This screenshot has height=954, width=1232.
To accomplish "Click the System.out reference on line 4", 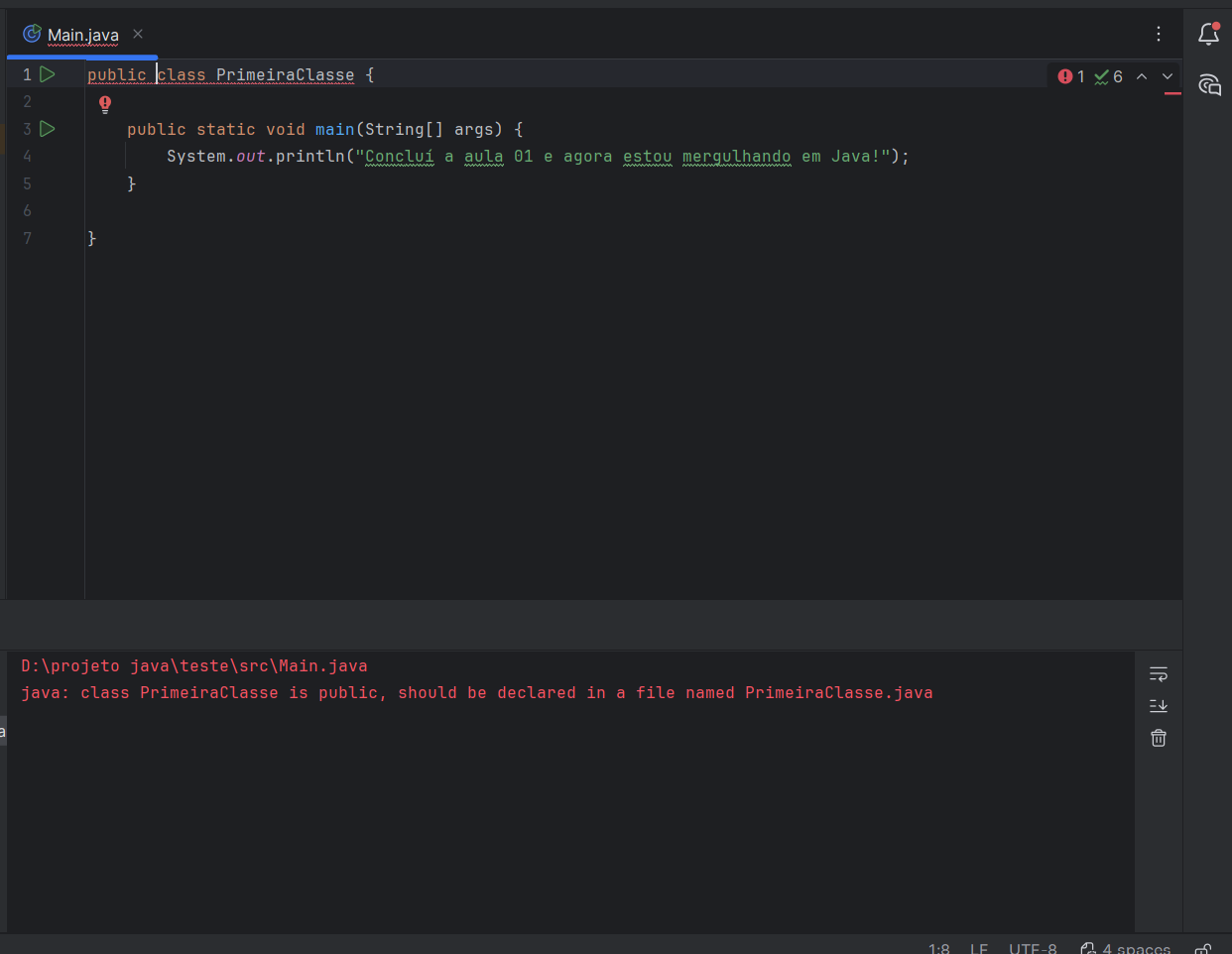I will point(216,157).
